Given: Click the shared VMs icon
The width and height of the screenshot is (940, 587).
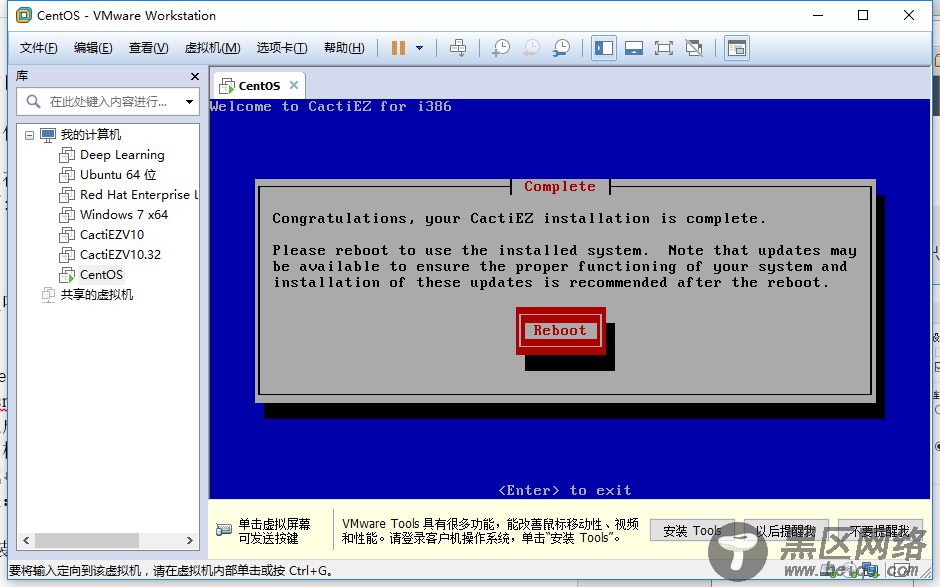Looking at the screenshot, I should tap(48, 295).
